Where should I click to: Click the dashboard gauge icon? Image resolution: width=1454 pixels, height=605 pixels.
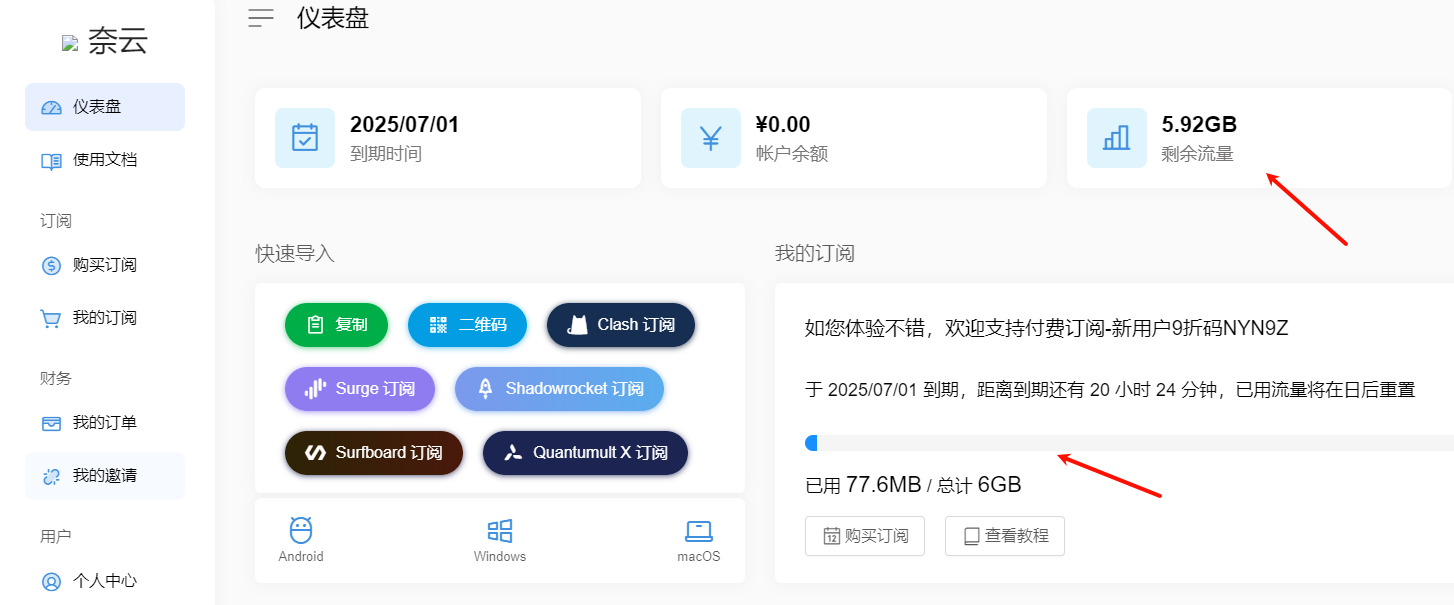[x=51, y=107]
